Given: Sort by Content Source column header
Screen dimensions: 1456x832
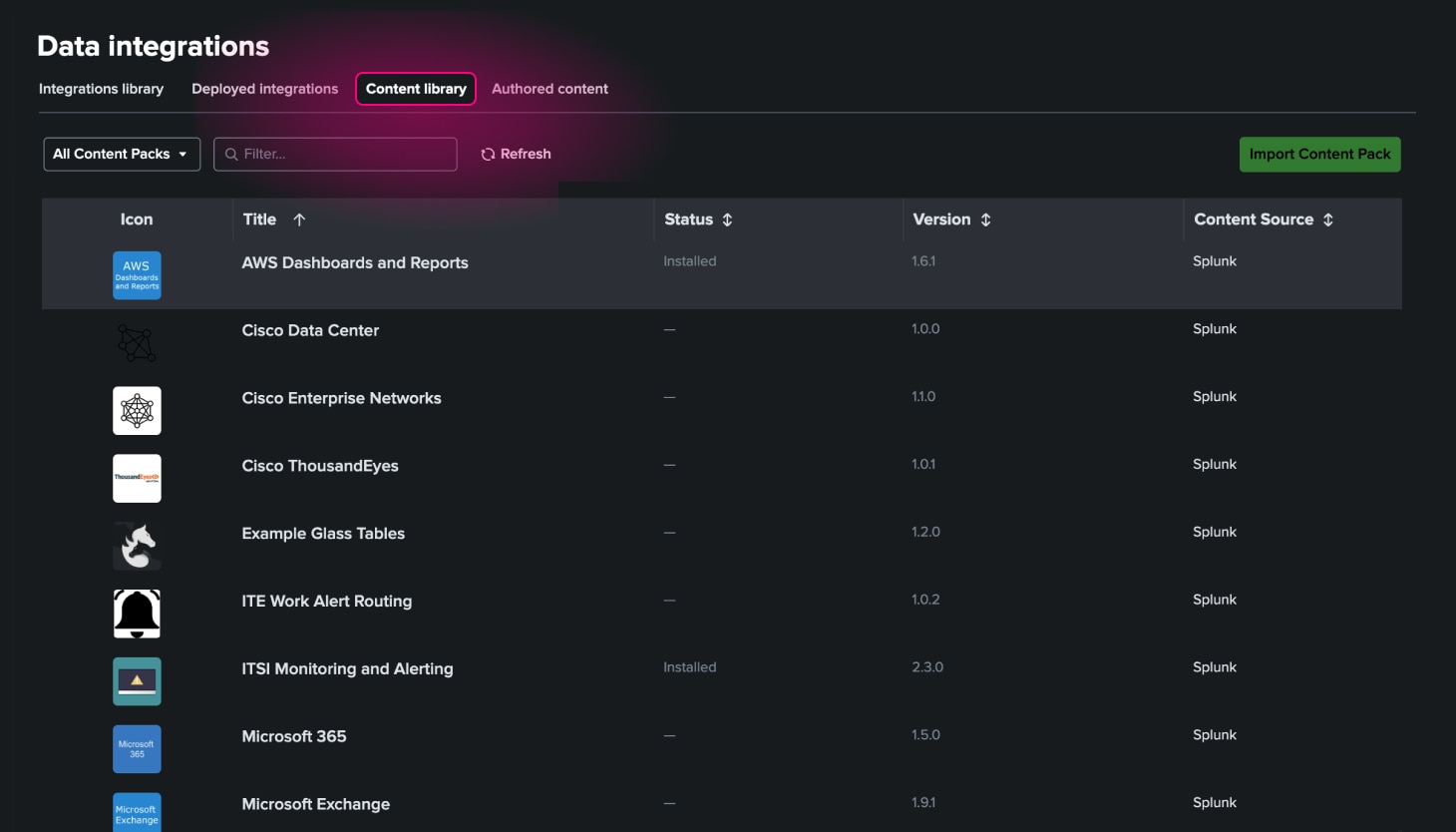Looking at the screenshot, I should [x=1254, y=219].
